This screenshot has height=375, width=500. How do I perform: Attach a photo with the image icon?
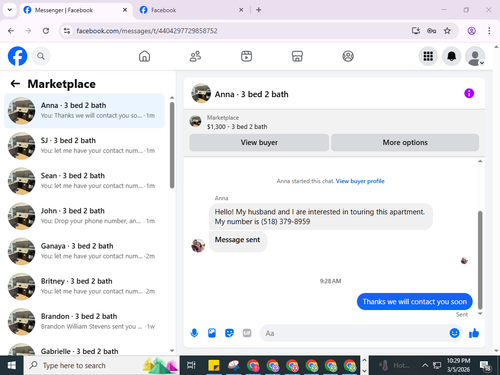(212, 333)
